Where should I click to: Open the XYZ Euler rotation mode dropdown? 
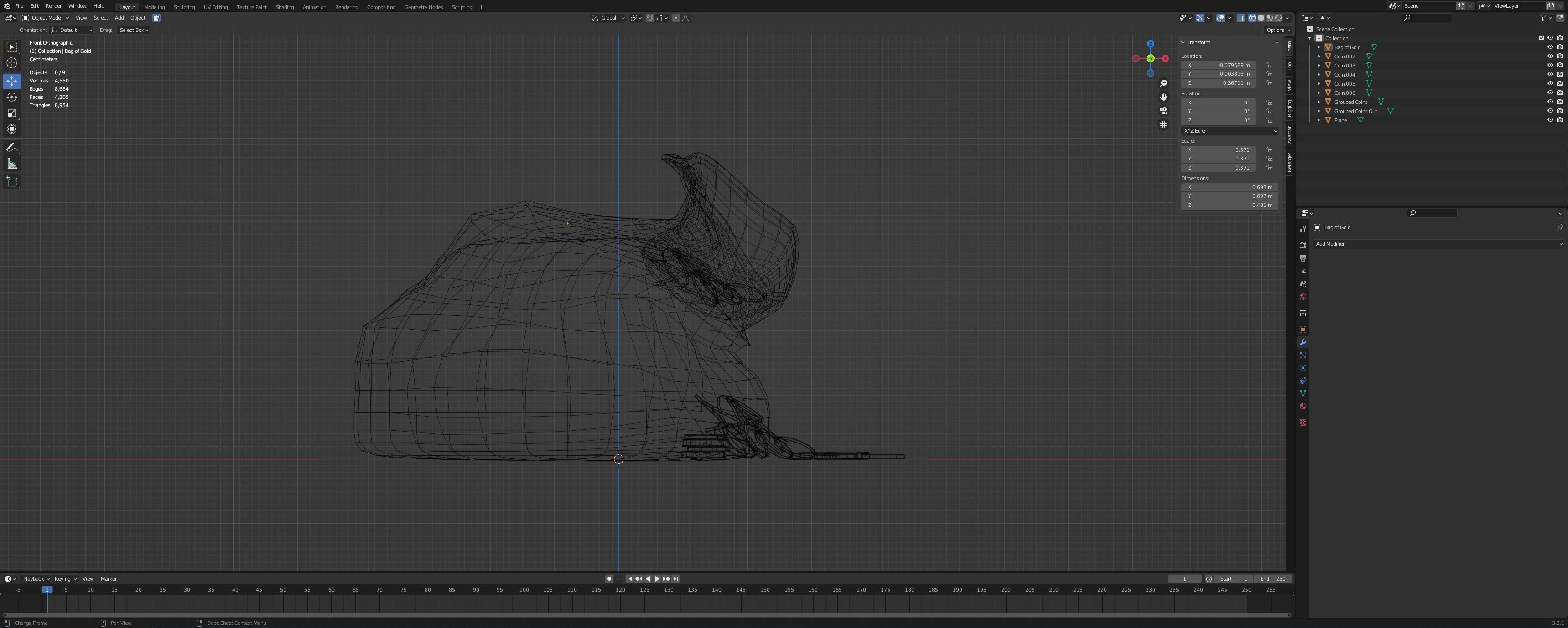pos(1229,131)
